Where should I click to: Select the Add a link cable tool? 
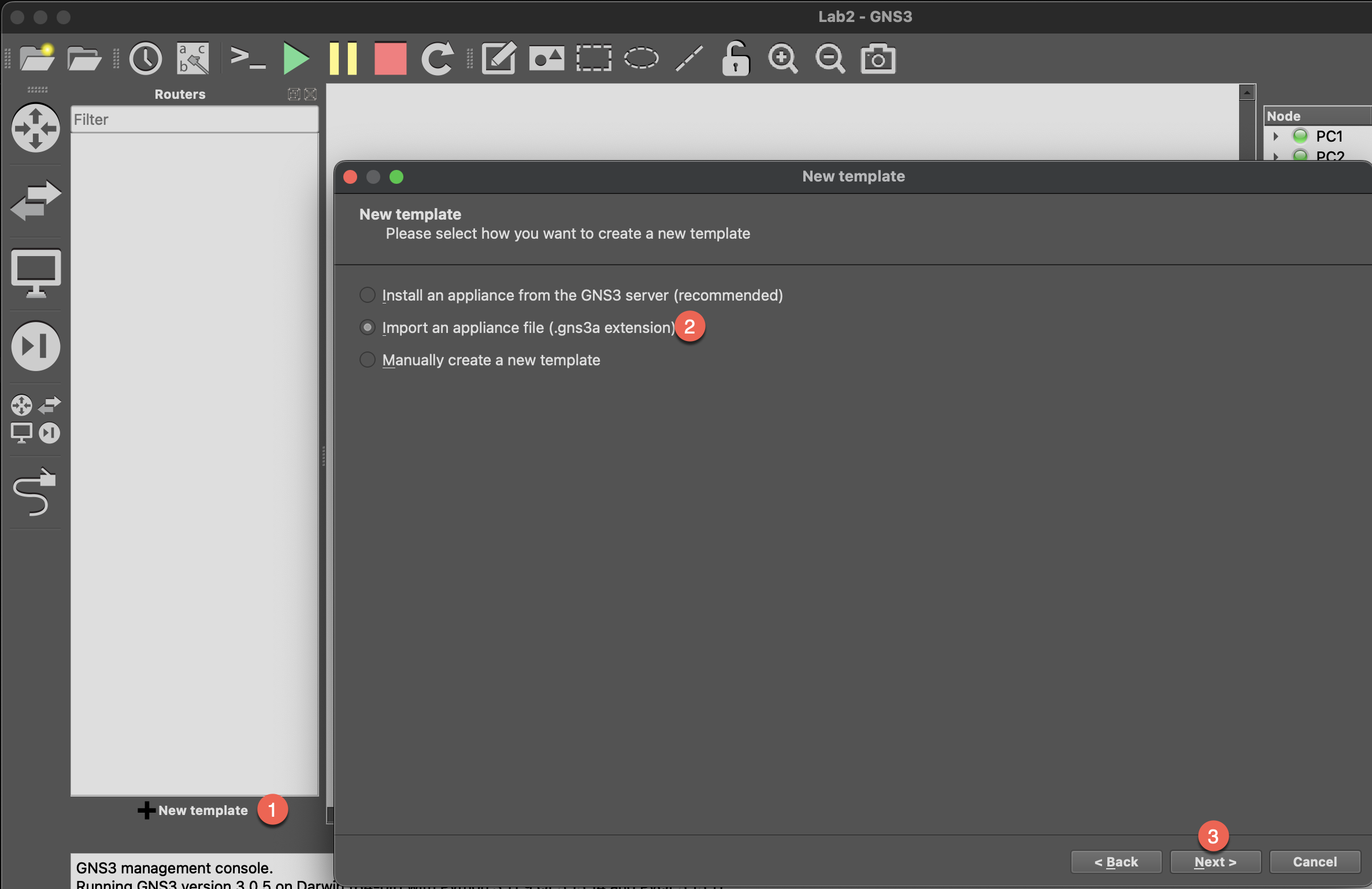click(x=35, y=492)
